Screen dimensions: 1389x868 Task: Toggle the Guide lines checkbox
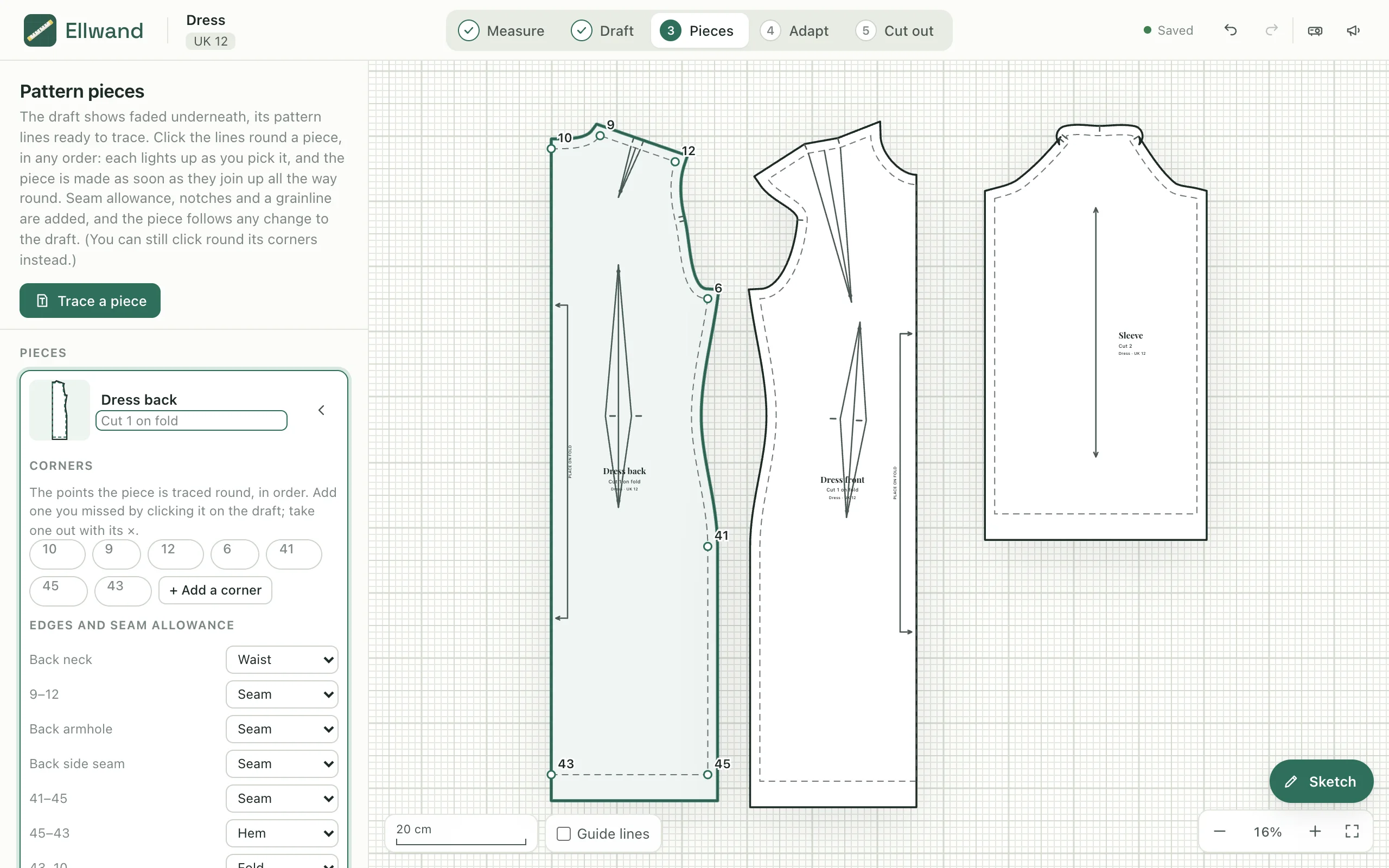point(564,834)
